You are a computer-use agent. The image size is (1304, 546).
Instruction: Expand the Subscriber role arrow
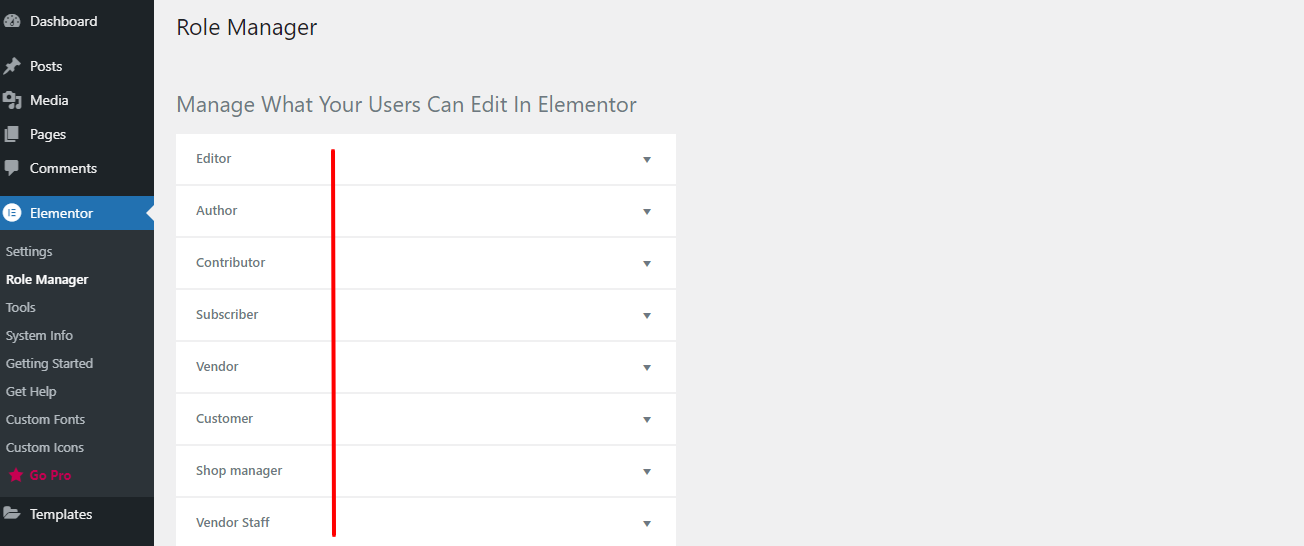[x=647, y=316]
